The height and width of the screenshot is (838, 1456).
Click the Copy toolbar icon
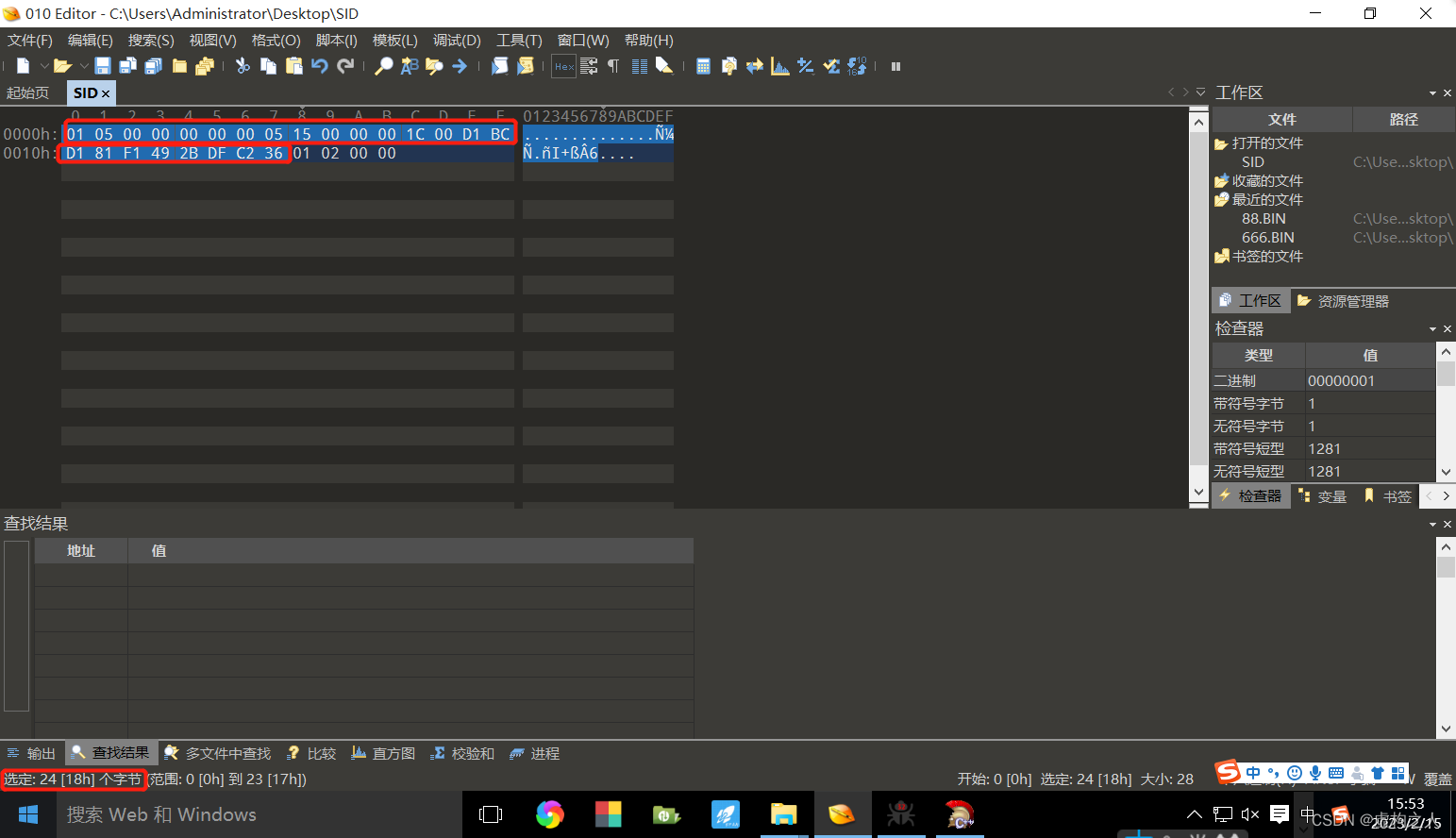coord(269,66)
